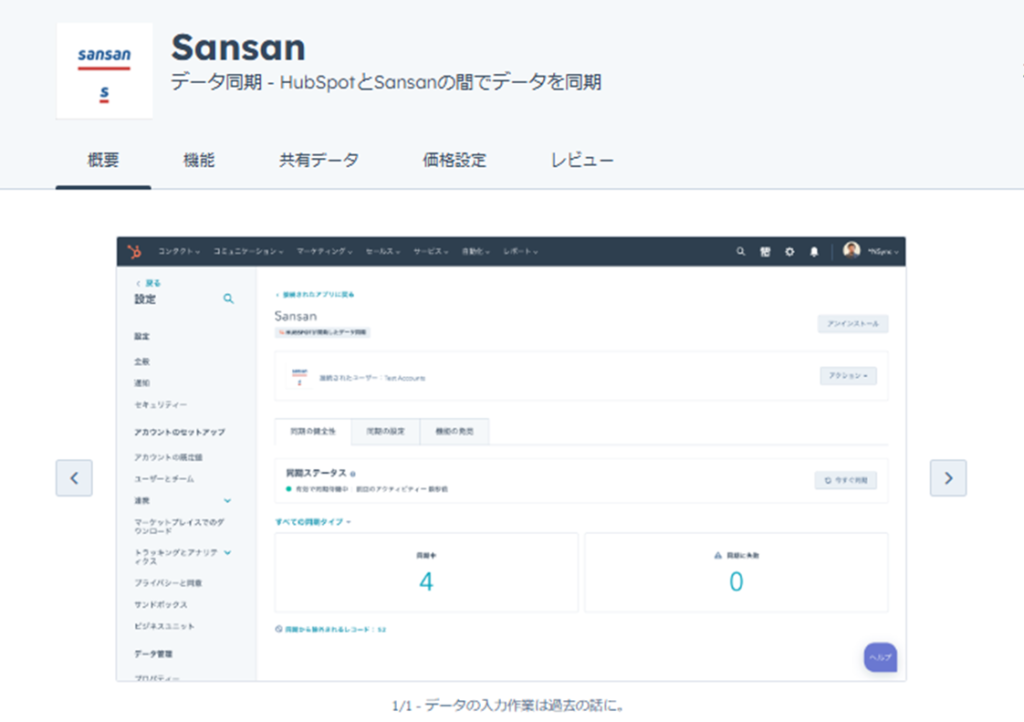This screenshot has width=1024, height=722.
Task: Expand the レポート nav menu
Action: [520, 251]
